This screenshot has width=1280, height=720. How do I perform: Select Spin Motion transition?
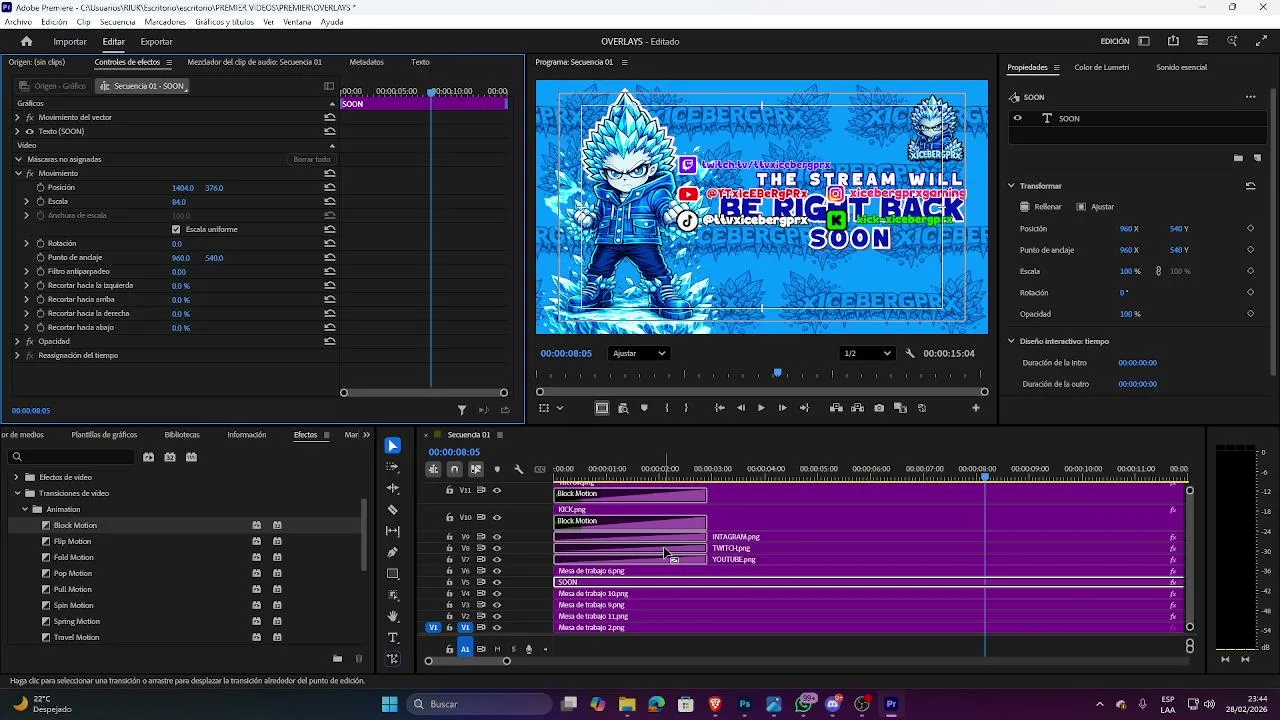pos(74,605)
